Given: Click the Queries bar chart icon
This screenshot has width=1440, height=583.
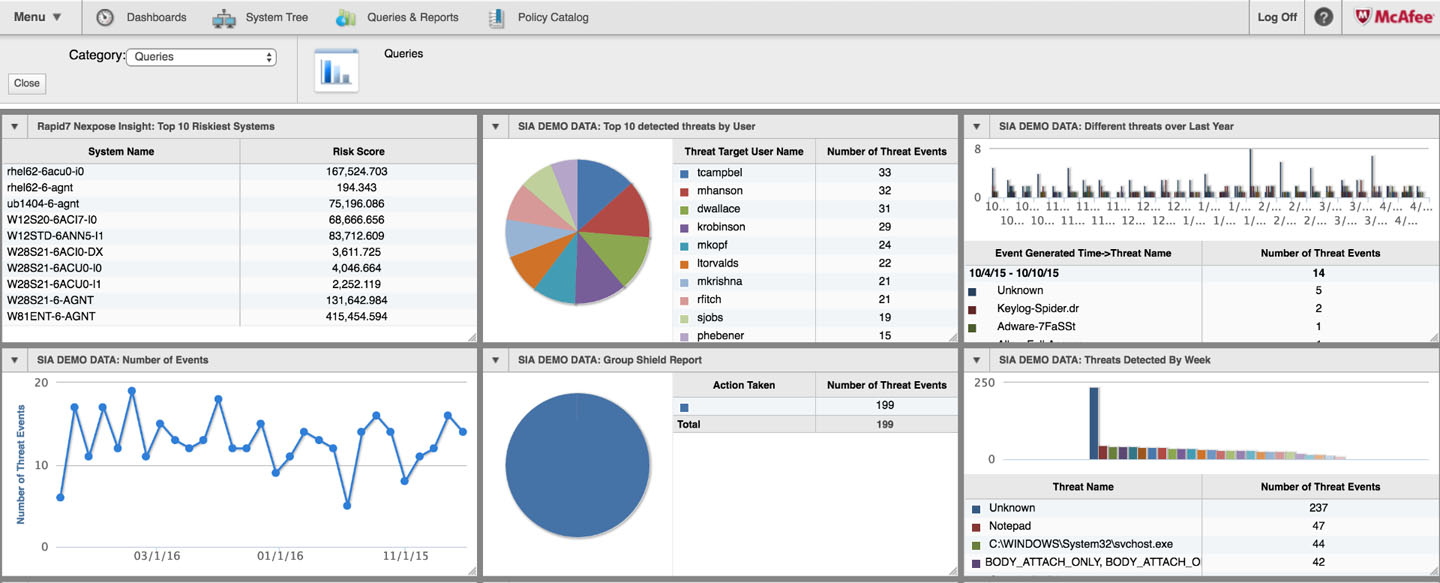Looking at the screenshot, I should point(336,70).
